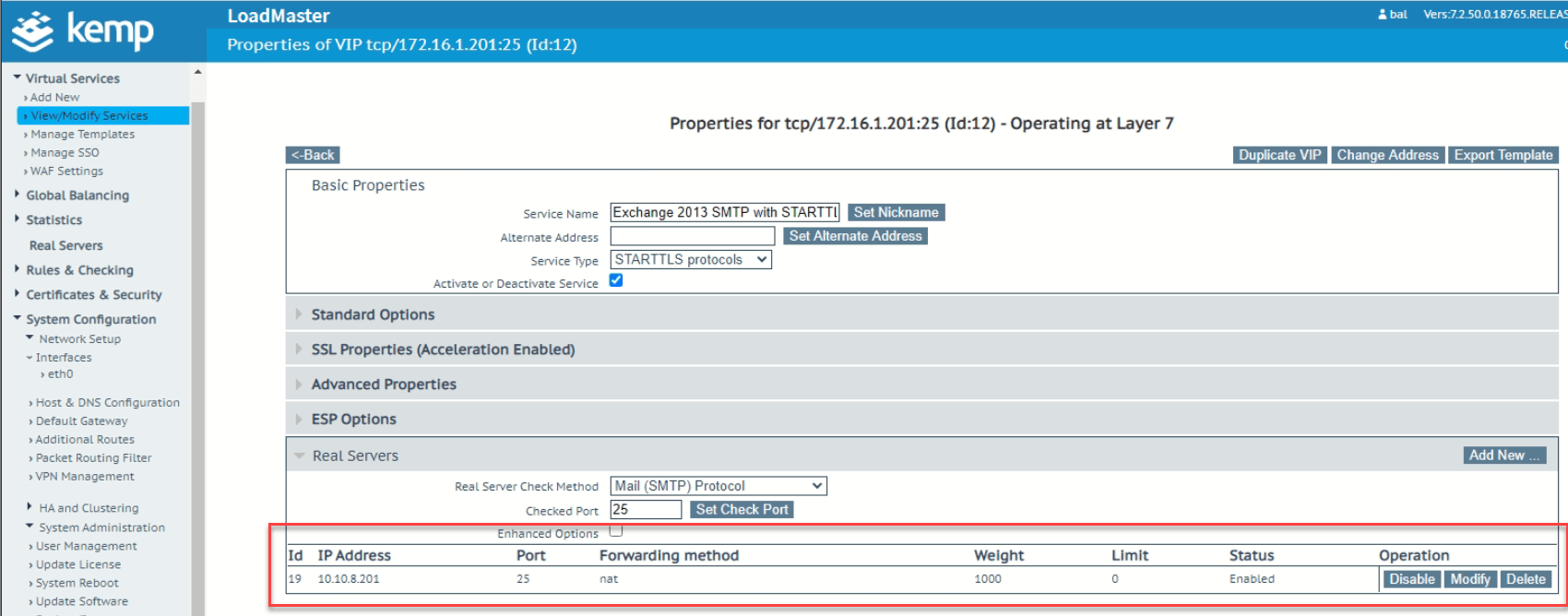Viewport: 1568px width, 616px height.
Task: Click the nat forwarding method cell
Action: pos(609,579)
